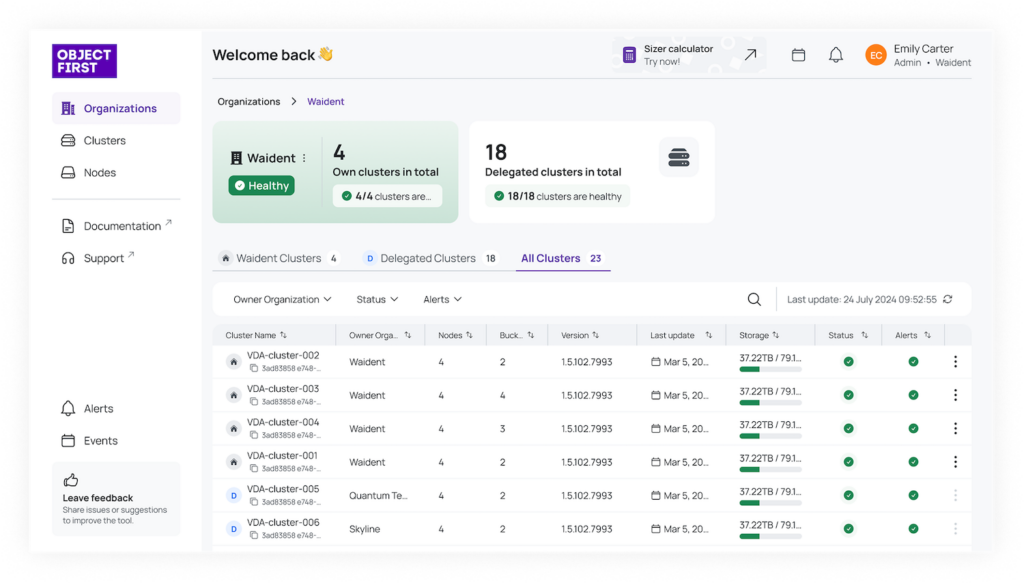Screen dimensions: 1024x583
Task: Click the EC user avatar
Action: (x=876, y=55)
